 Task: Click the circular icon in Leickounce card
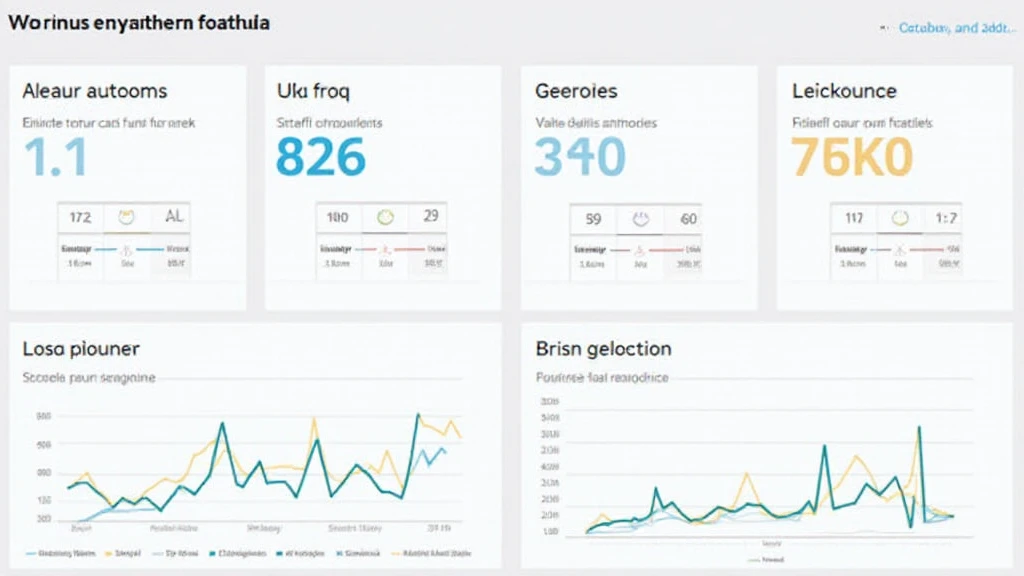[900, 217]
